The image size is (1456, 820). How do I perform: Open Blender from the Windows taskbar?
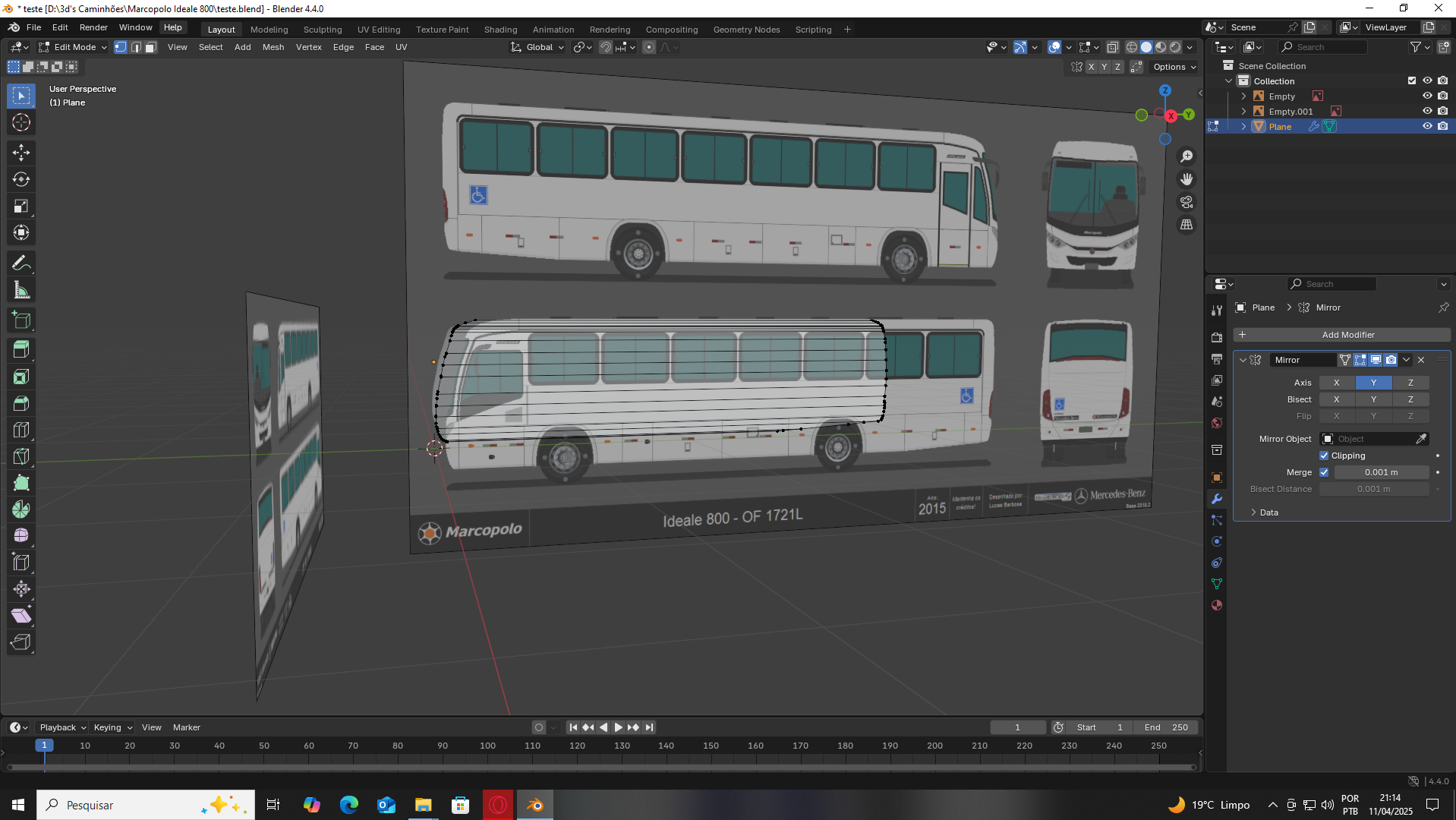tap(535, 805)
